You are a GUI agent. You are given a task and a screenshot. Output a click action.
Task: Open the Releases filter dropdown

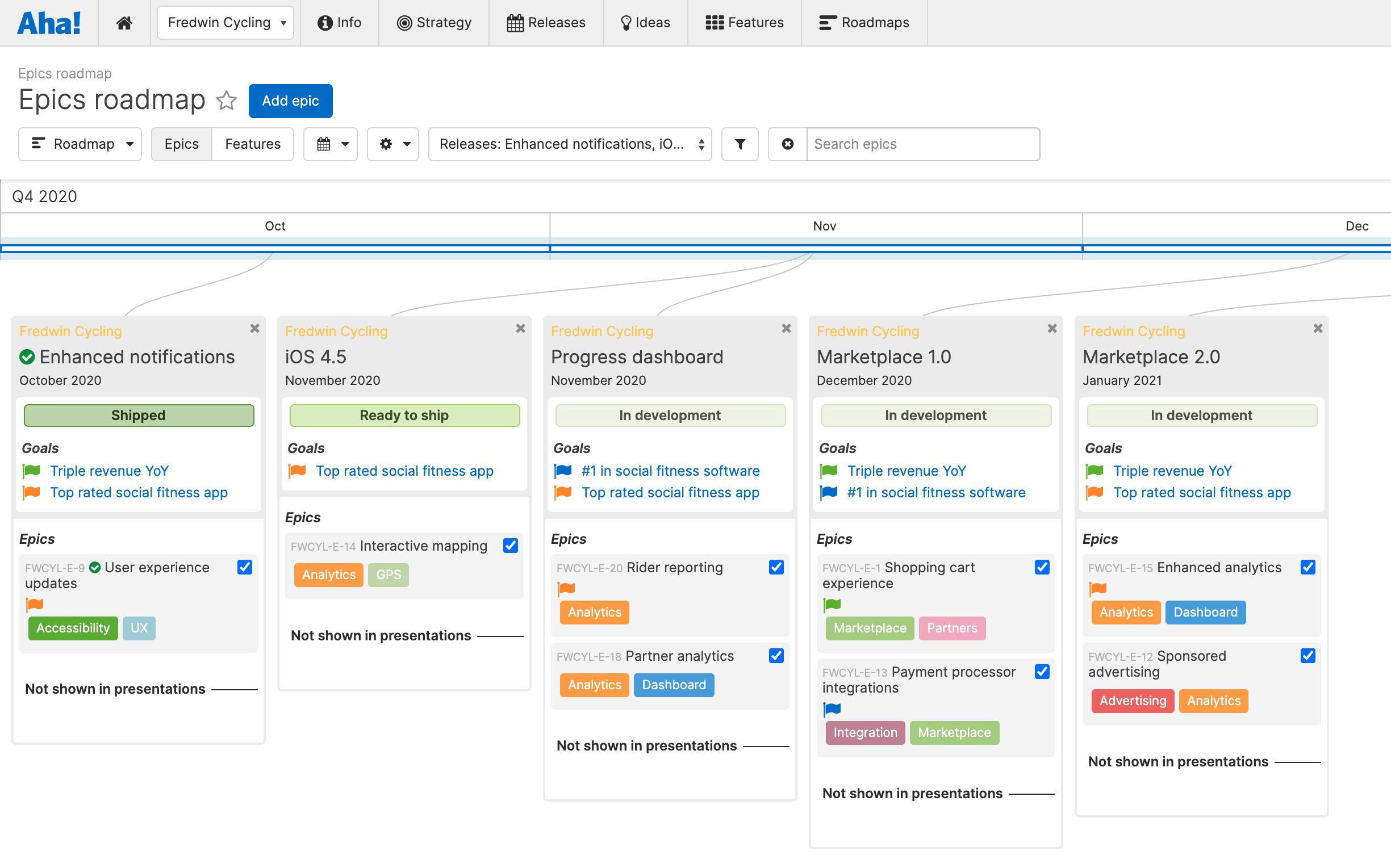569,144
